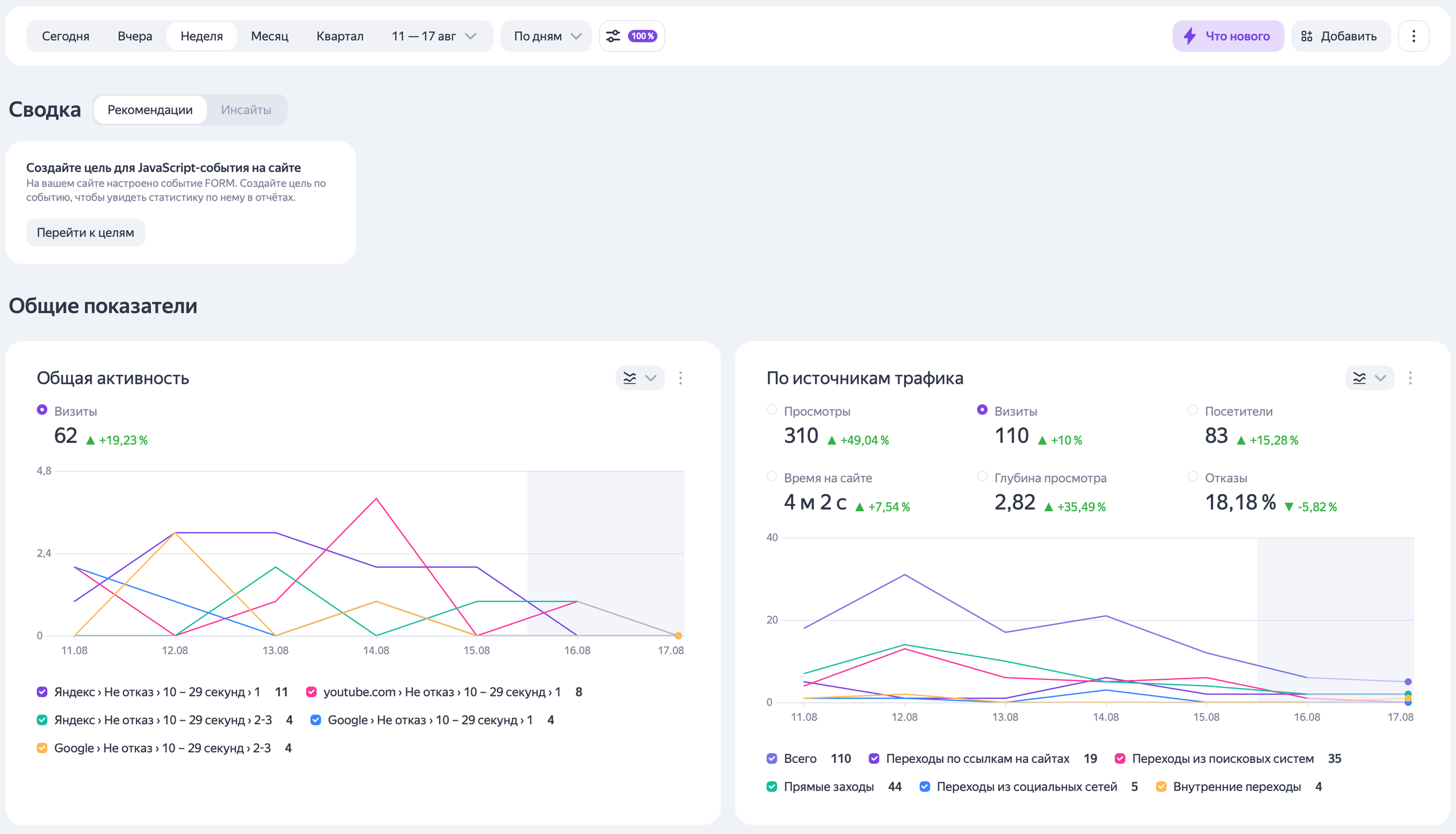Expand the По дням grouping dropdown
This screenshot has width=1456, height=834.
coord(546,36)
